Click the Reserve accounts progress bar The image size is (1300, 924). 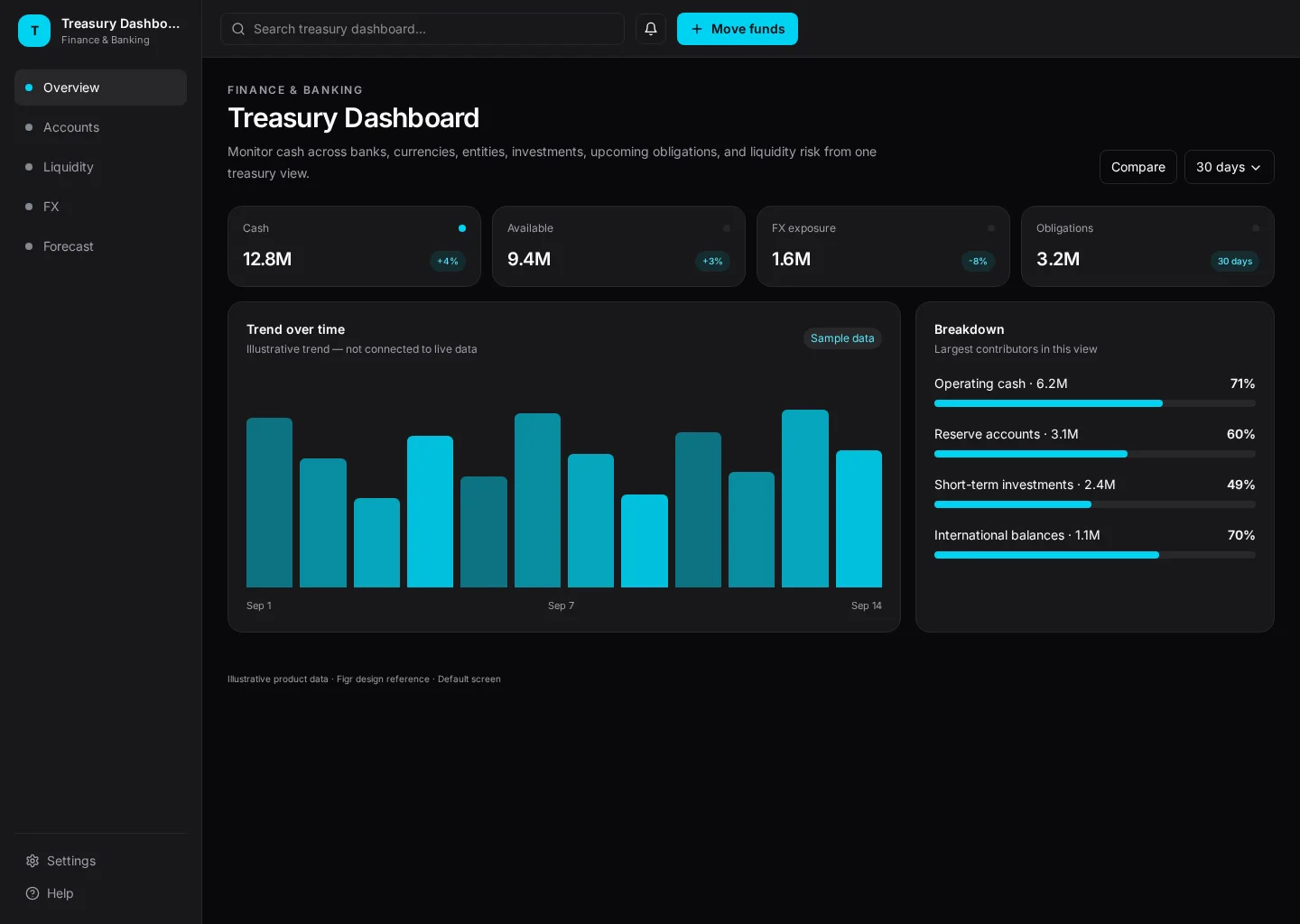(x=1095, y=454)
